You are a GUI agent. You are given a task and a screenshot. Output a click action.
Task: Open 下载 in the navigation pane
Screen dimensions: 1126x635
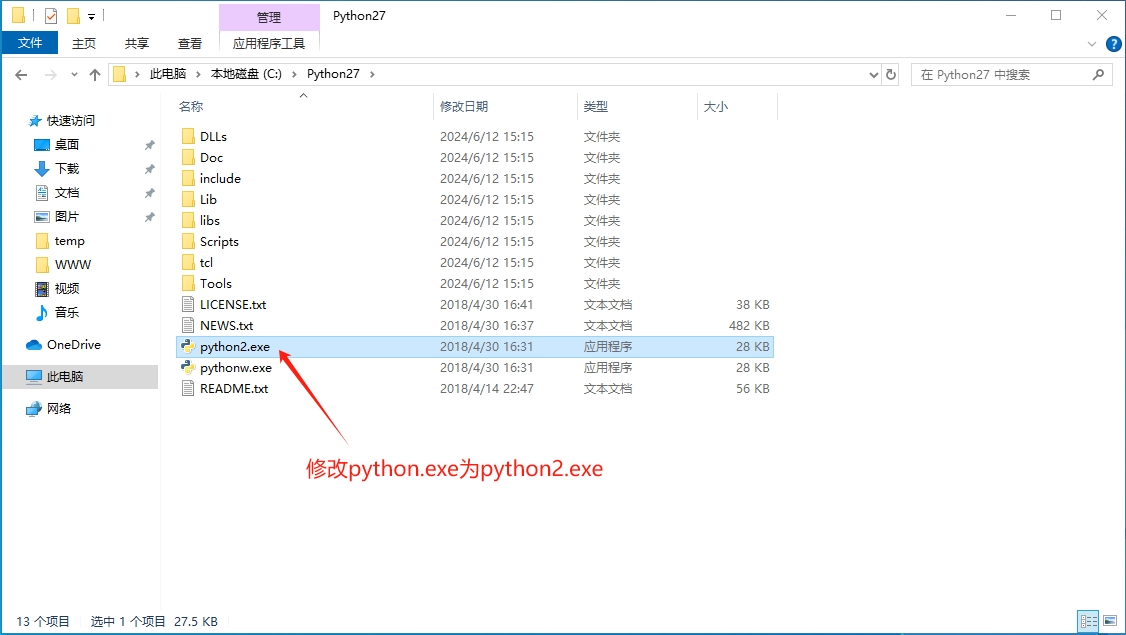click(x=67, y=169)
